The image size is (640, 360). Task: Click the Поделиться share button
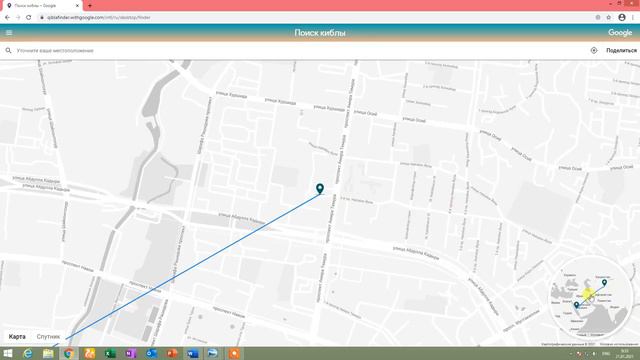(621, 51)
